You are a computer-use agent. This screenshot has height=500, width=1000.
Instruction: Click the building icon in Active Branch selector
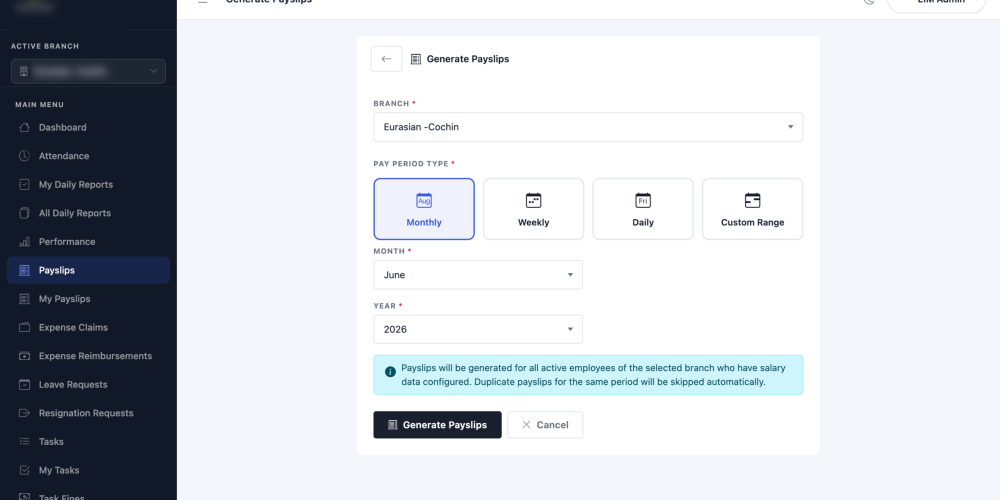[x=24, y=71]
